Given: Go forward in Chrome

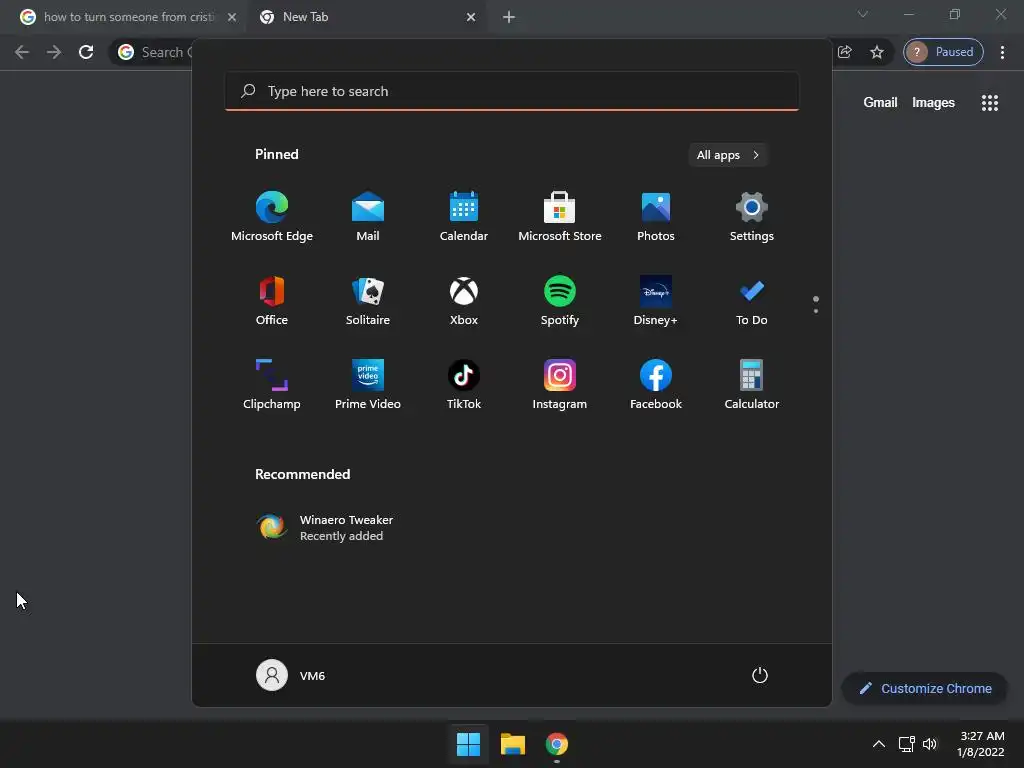Looking at the screenshot, I should [54, 52].
